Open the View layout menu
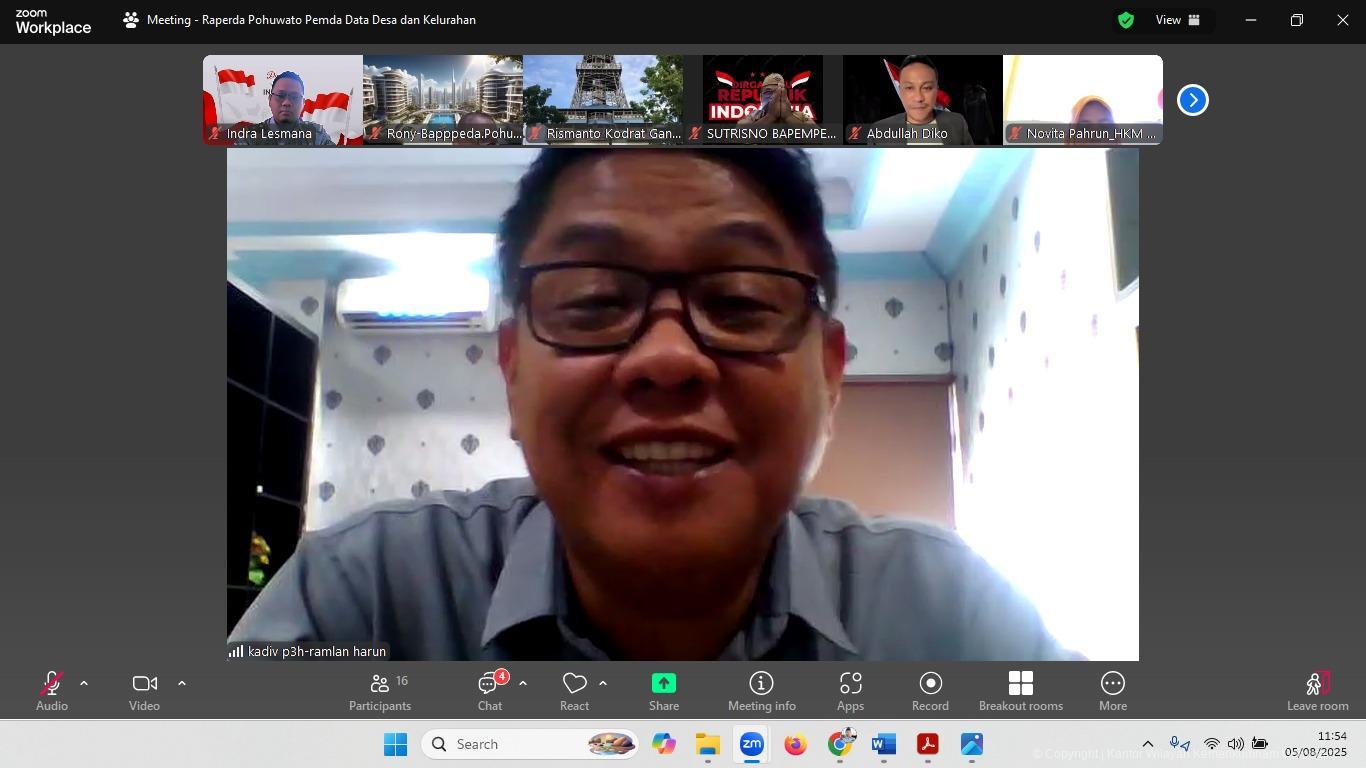 pos(1178,20)
